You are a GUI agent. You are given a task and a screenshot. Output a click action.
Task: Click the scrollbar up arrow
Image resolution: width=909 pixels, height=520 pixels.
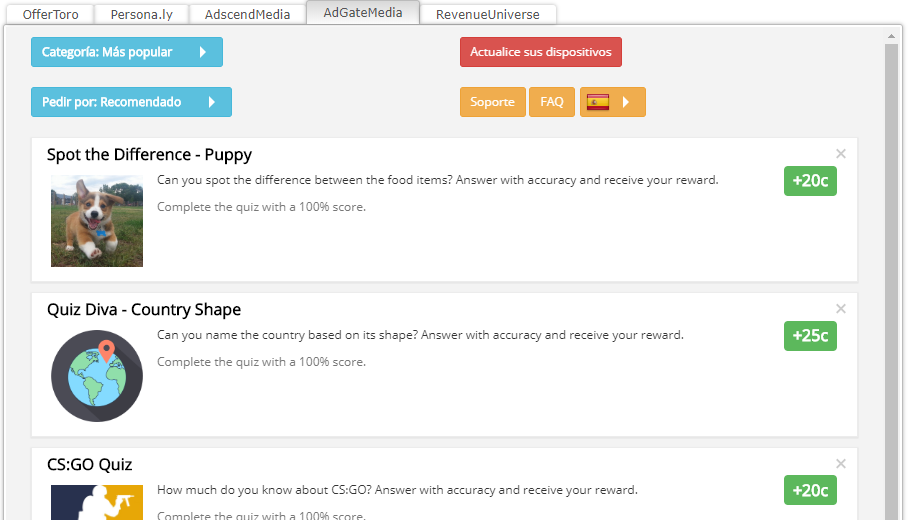coord(891,36)
